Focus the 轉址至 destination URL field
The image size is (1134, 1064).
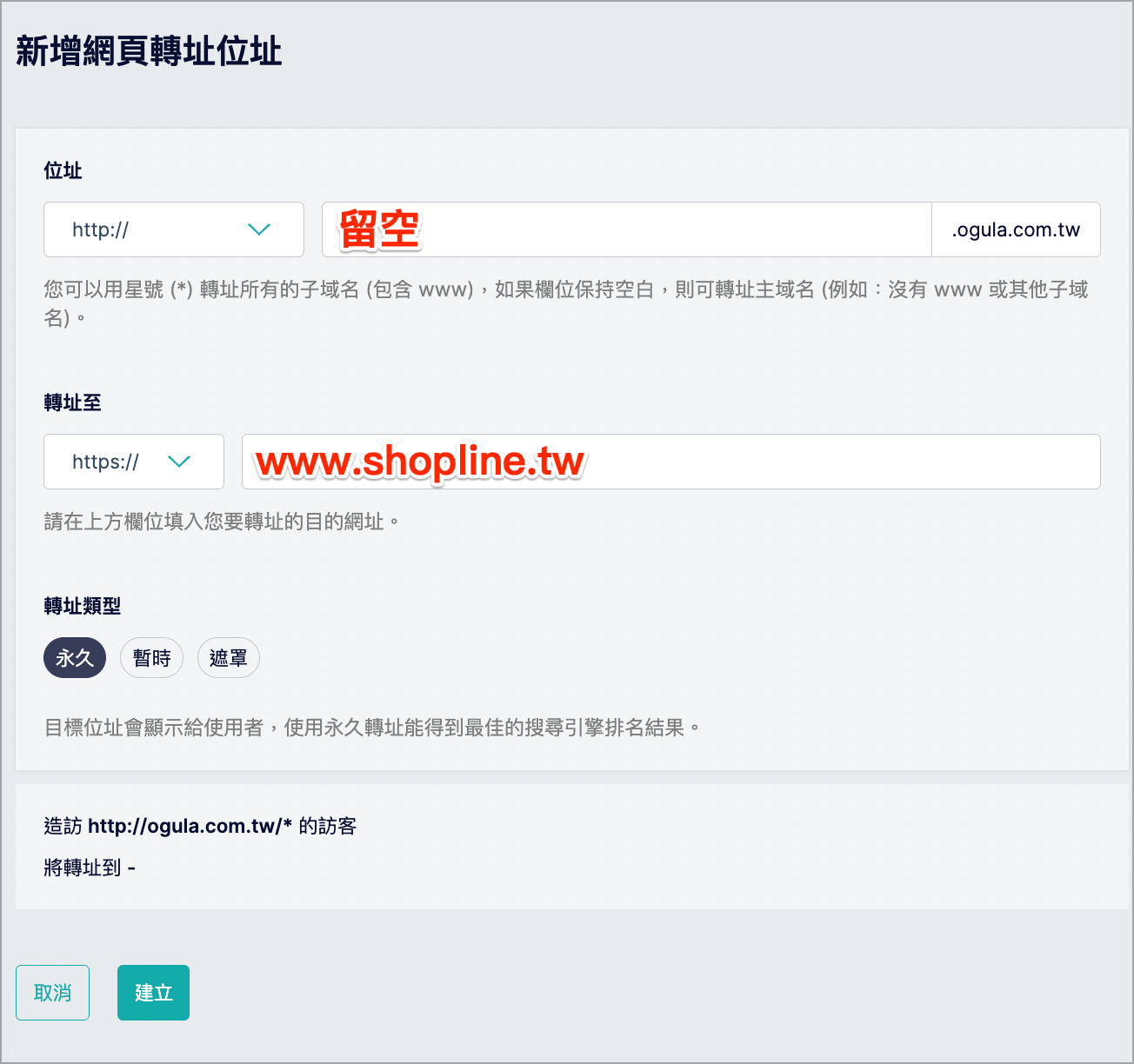coord(671,462)
